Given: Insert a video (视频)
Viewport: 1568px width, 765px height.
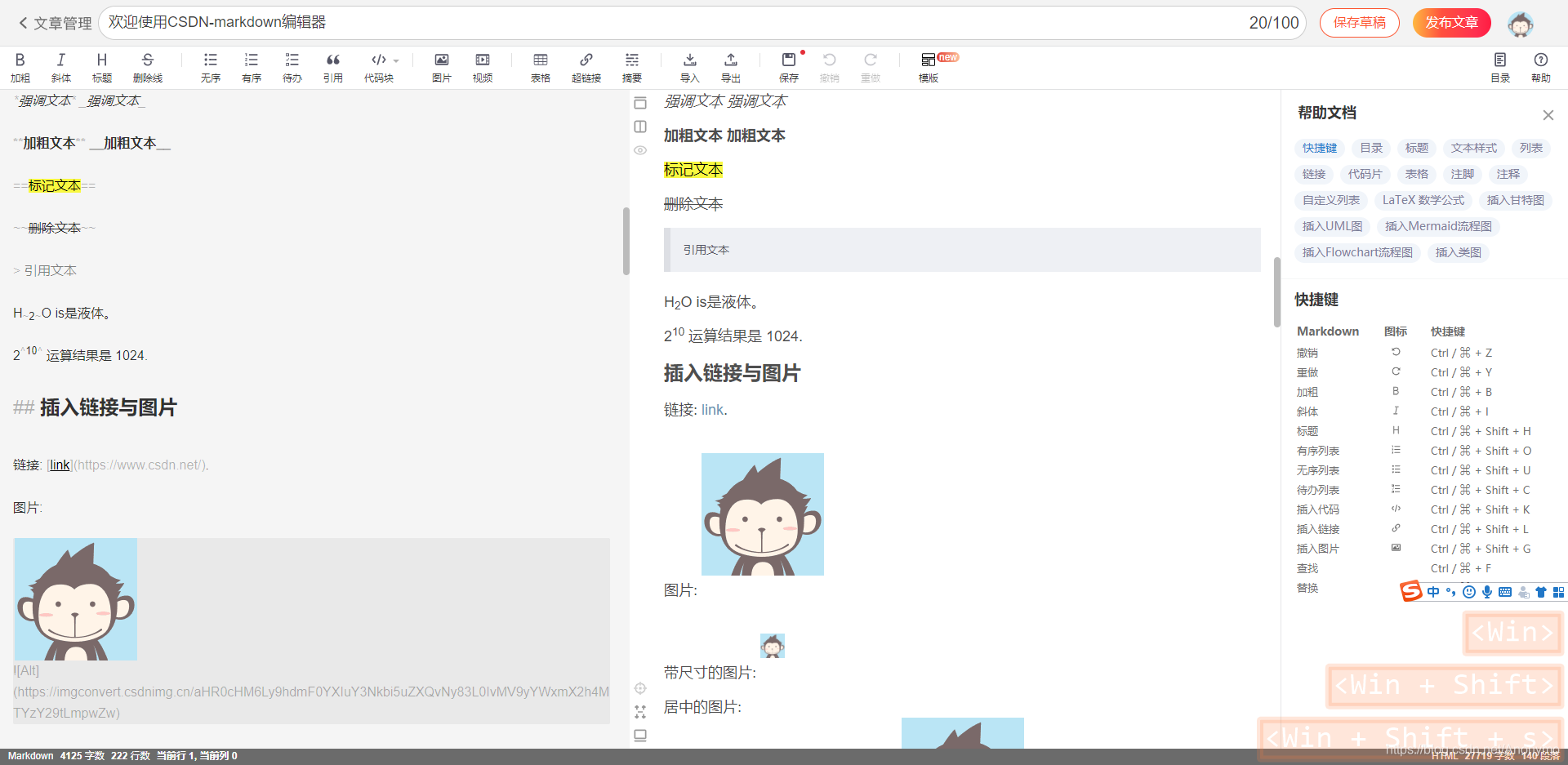Looking at the screenshot, I should pyautogui.click(x=483, y=67).
